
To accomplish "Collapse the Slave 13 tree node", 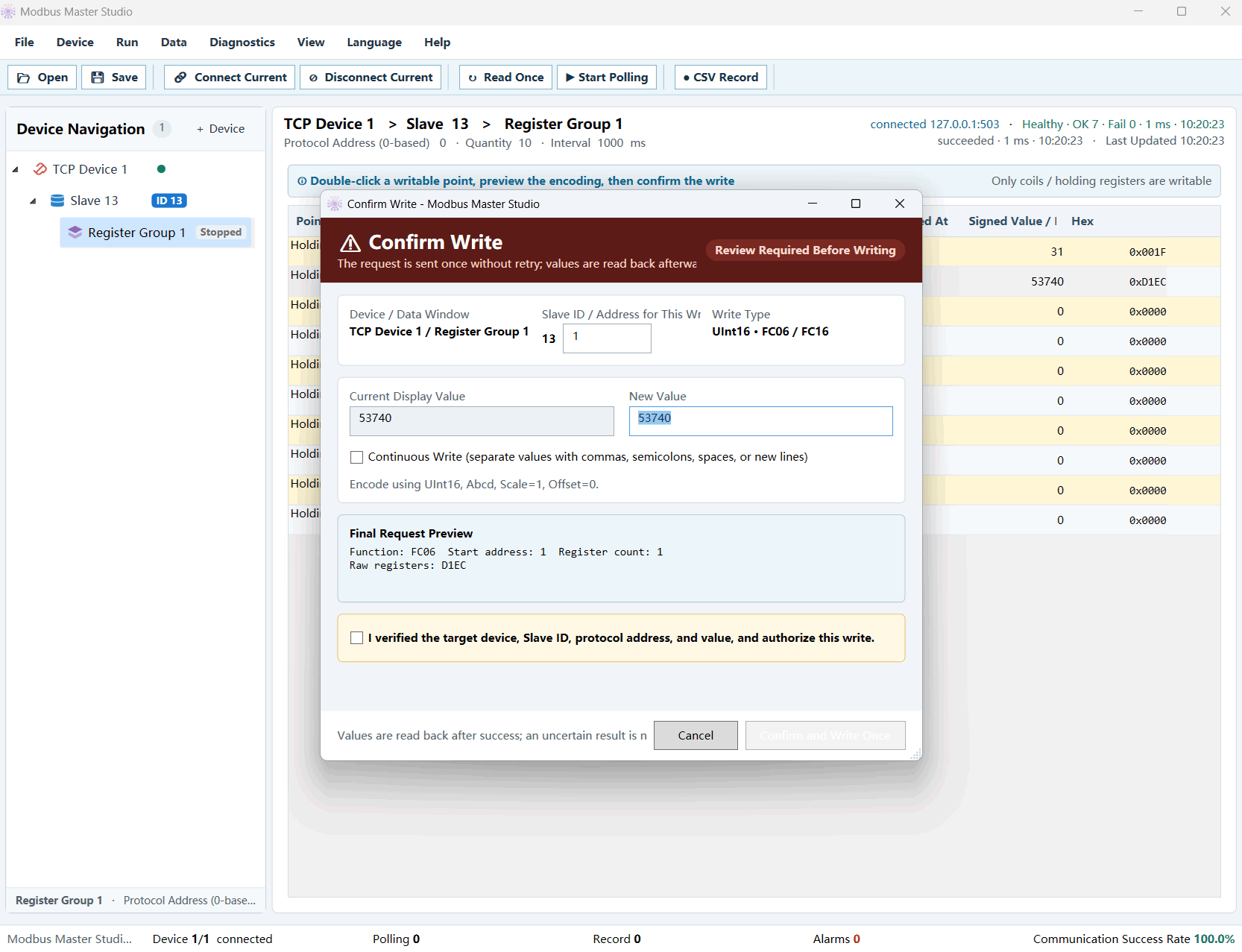I will click(x=33, y=201).
